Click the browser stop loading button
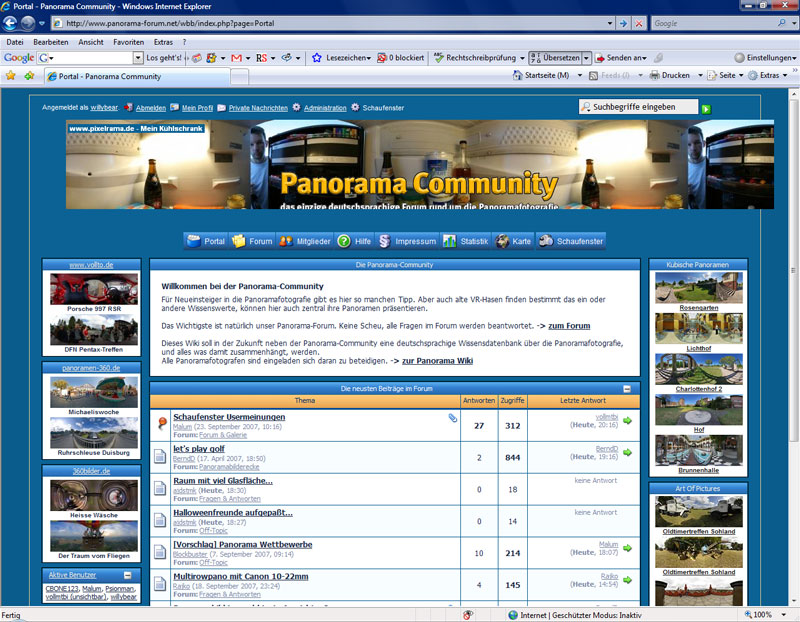 pyautogui.click(x=638, y=22)
